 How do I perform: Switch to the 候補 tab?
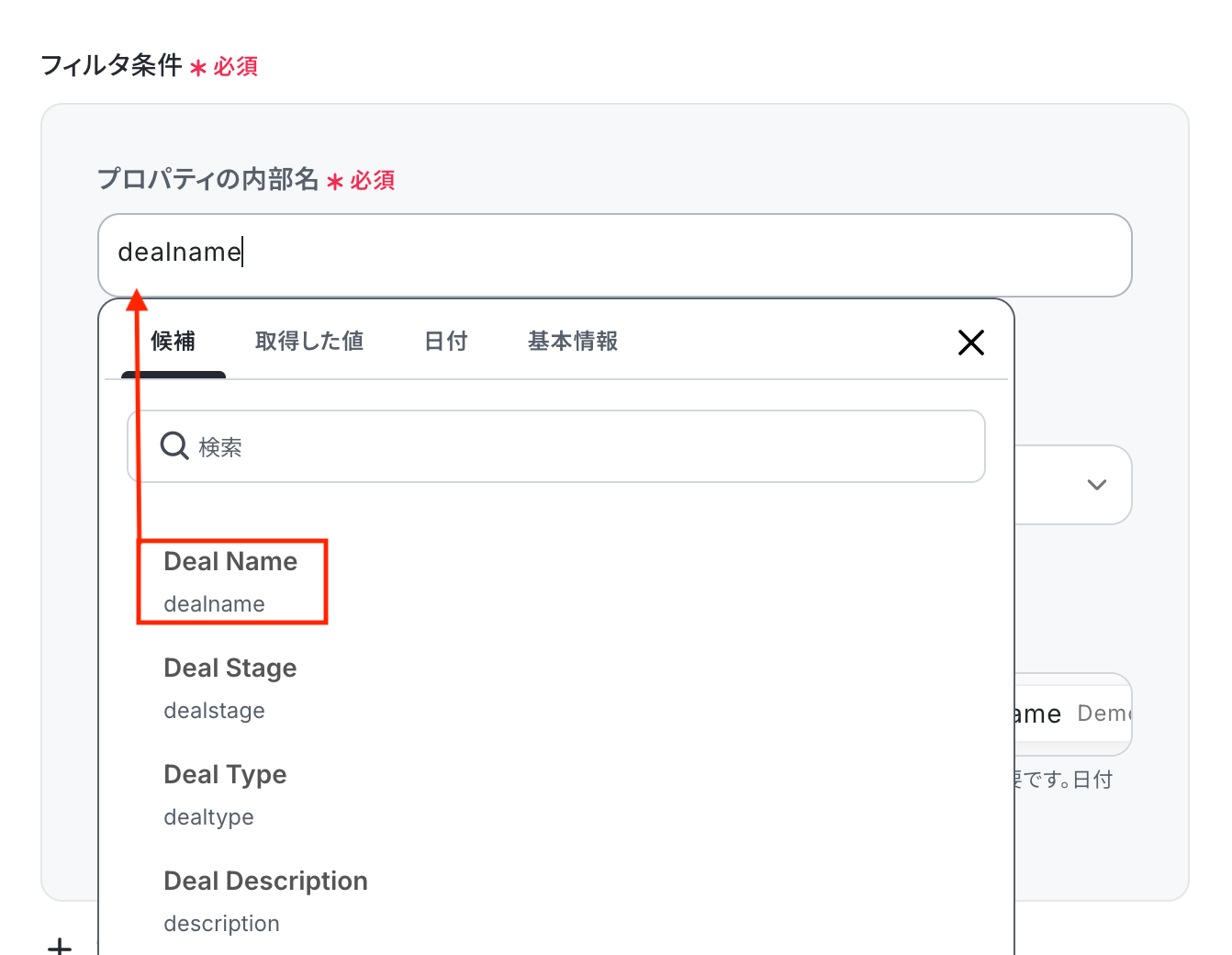(173, 342)
